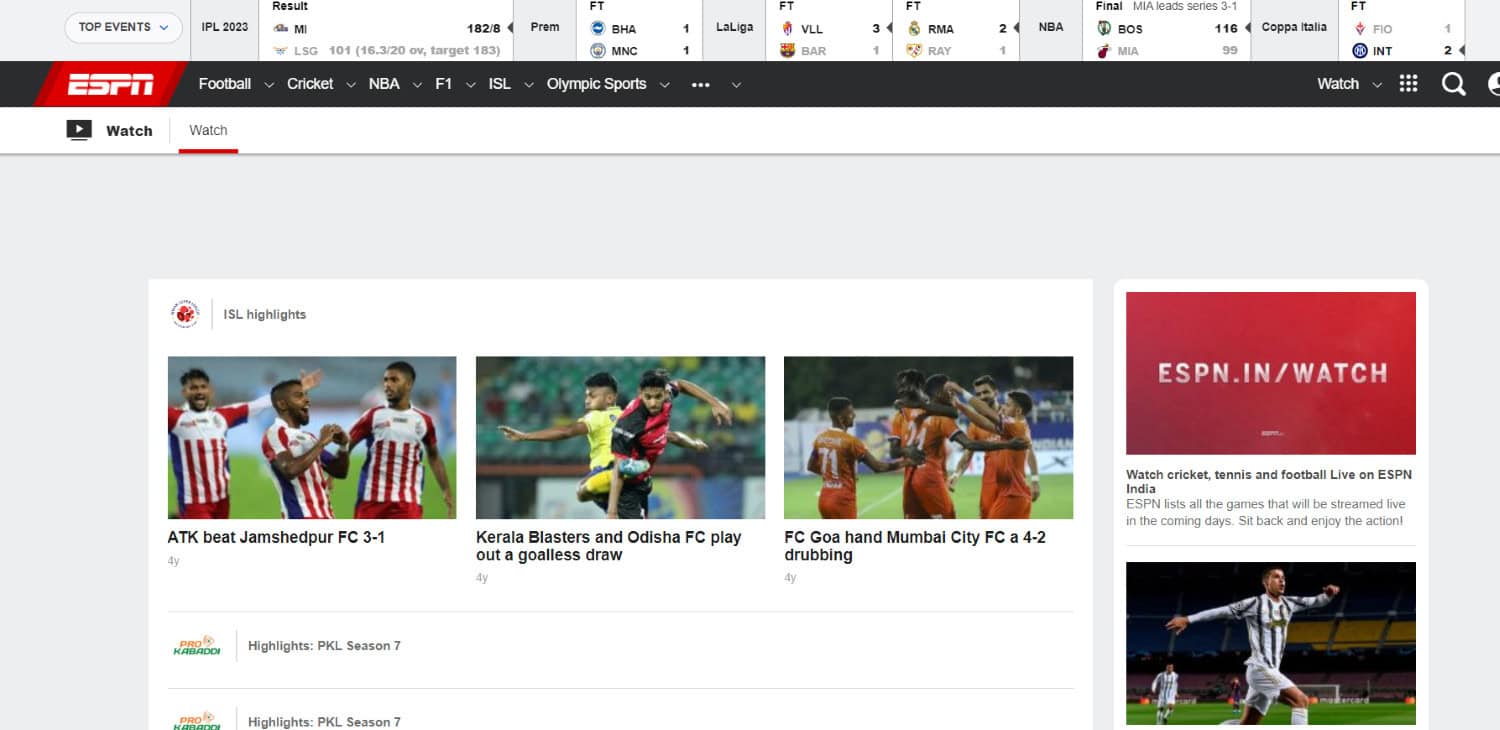Click the MI team logo in scoreboard
The image size is (1500, 730).
tap(281, 29)
